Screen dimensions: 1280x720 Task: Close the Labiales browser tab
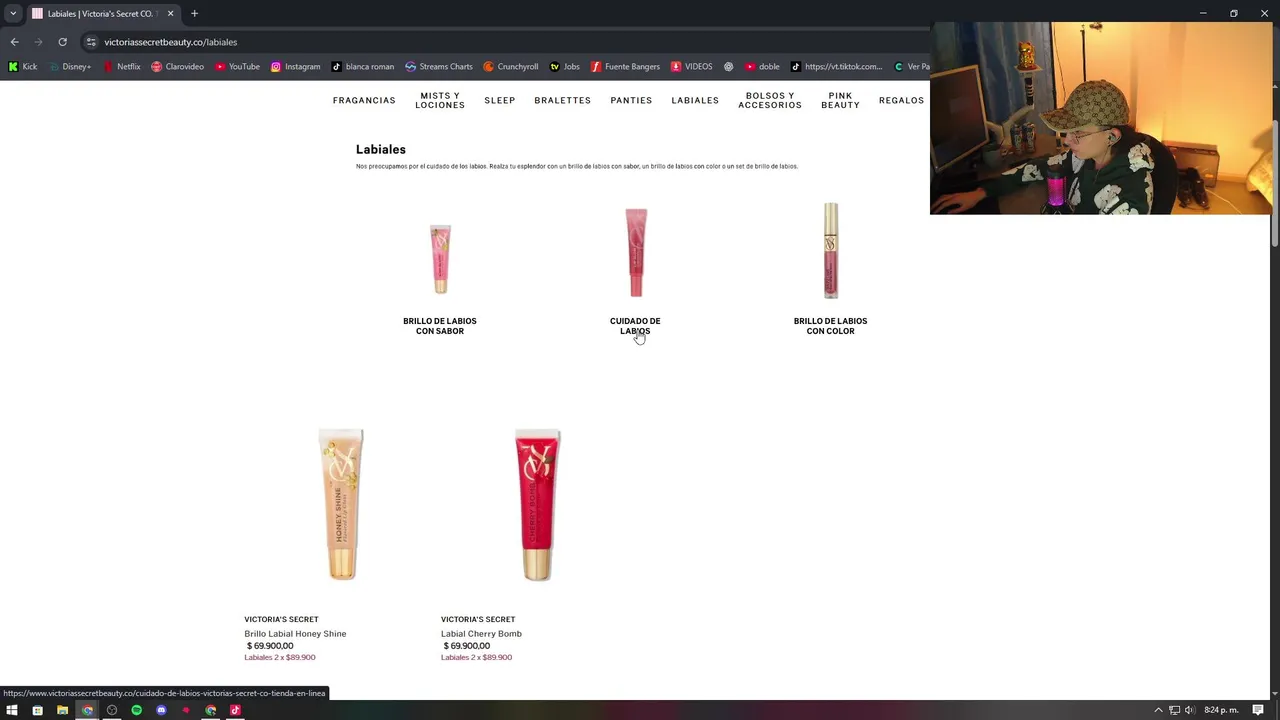coord(170,14)
